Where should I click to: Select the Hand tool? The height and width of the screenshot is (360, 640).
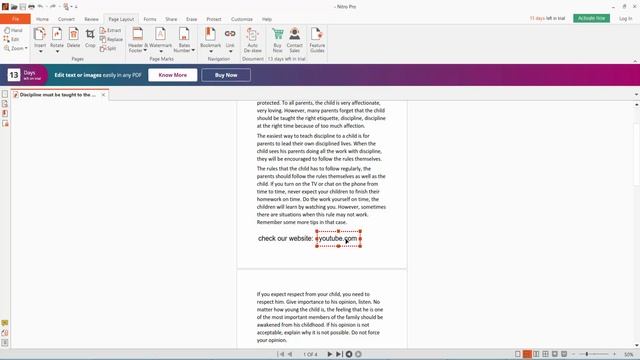point(13,30)
